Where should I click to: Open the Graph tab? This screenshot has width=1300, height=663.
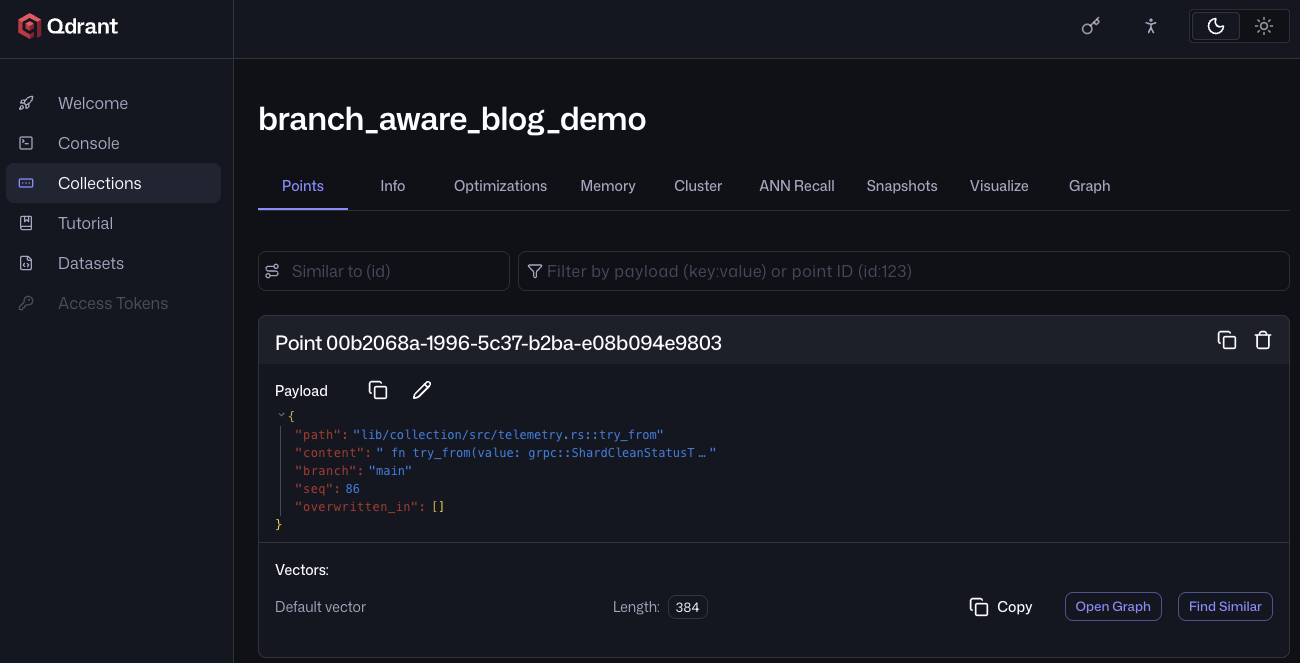coord(1089,186)
